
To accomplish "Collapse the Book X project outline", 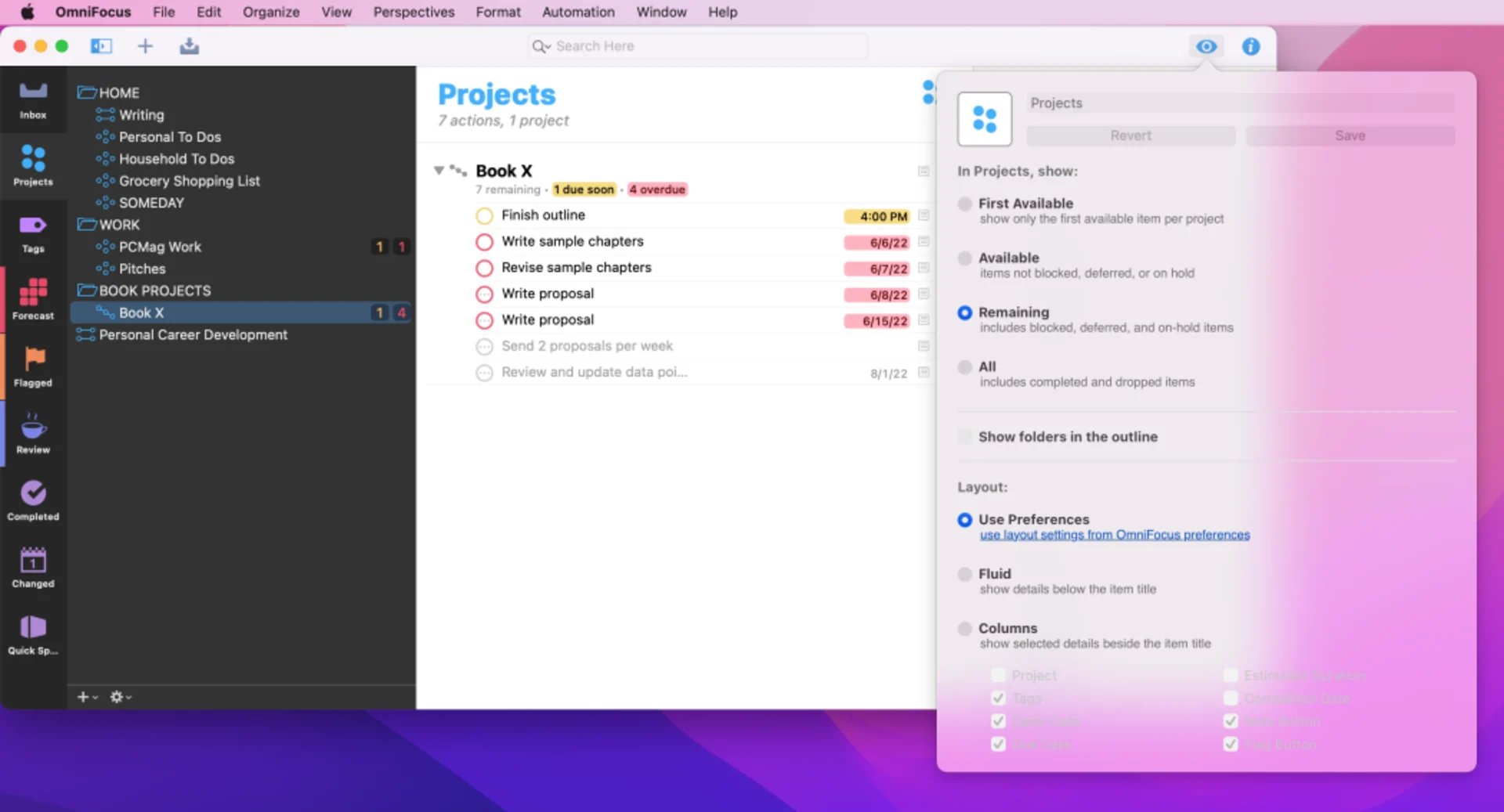I will [x=439, y=171].
